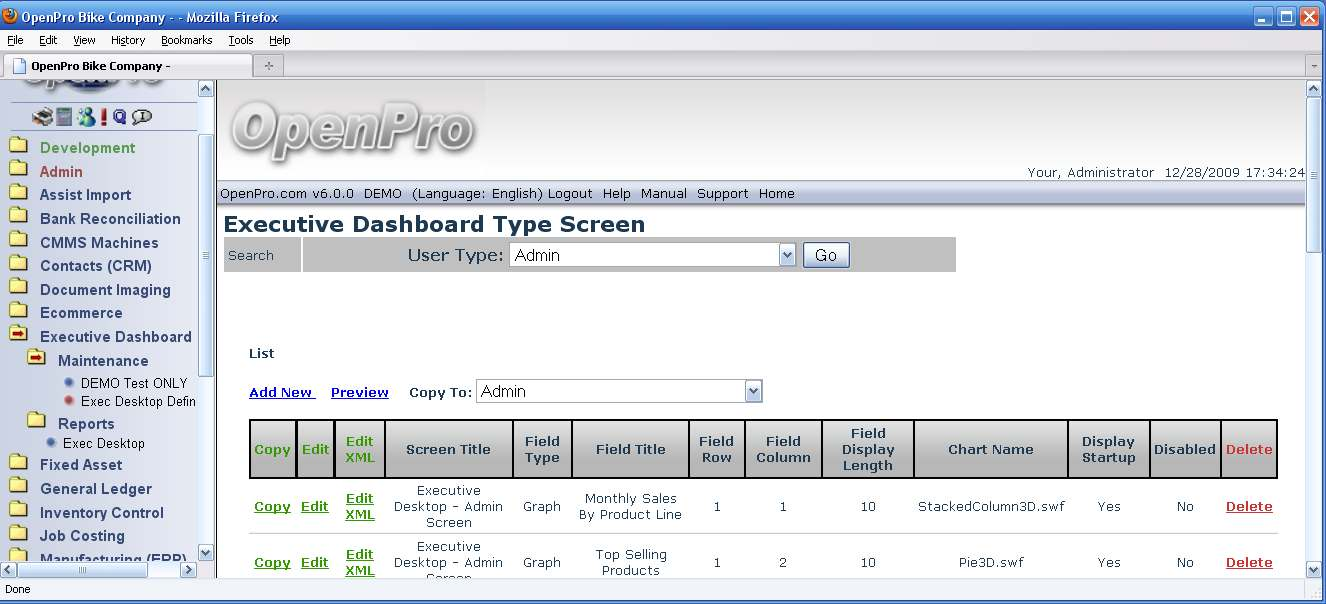Open the User Type dropdown
The height and width of the screenshot is (604, 1326).
click(x=787, y=255)
